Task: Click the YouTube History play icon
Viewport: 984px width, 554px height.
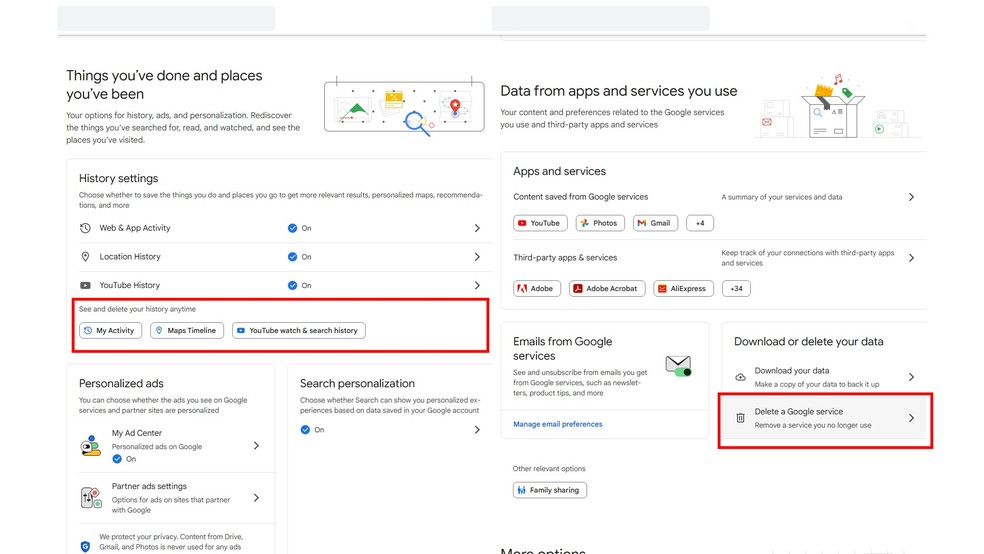Action: 86,285
